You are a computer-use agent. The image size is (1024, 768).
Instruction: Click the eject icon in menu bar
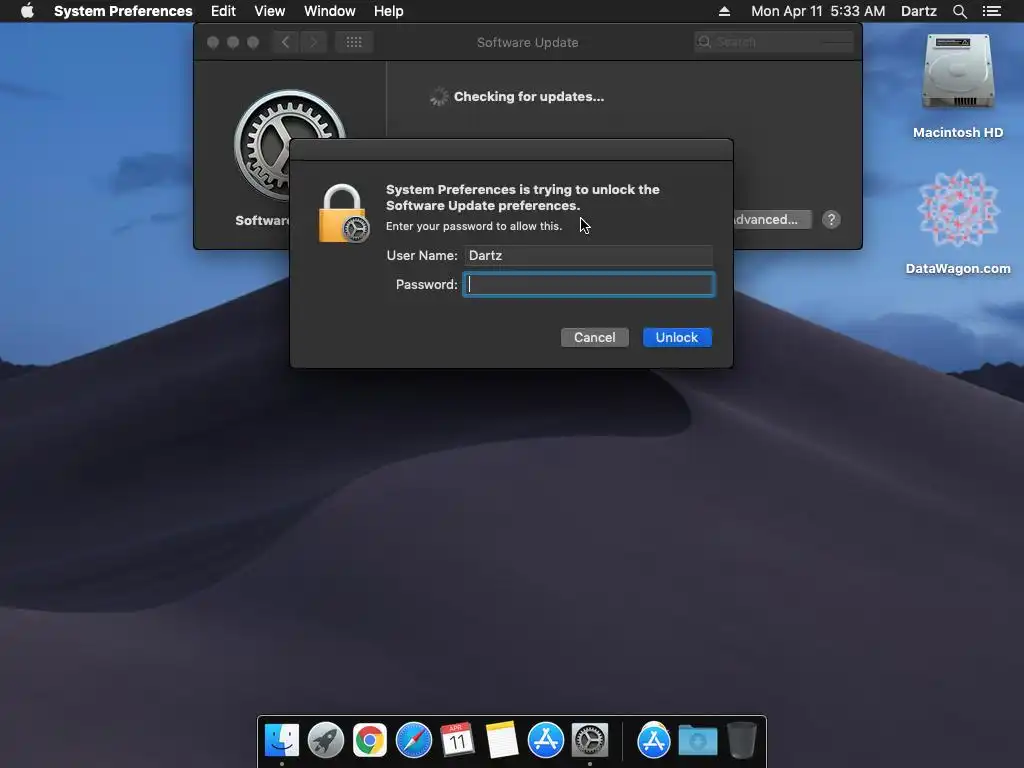724,11
